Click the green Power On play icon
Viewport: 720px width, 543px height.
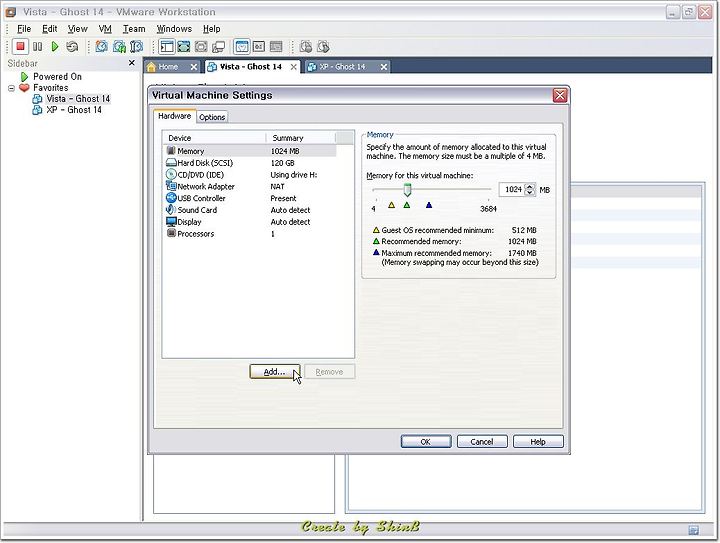click(x=55, y=46)
